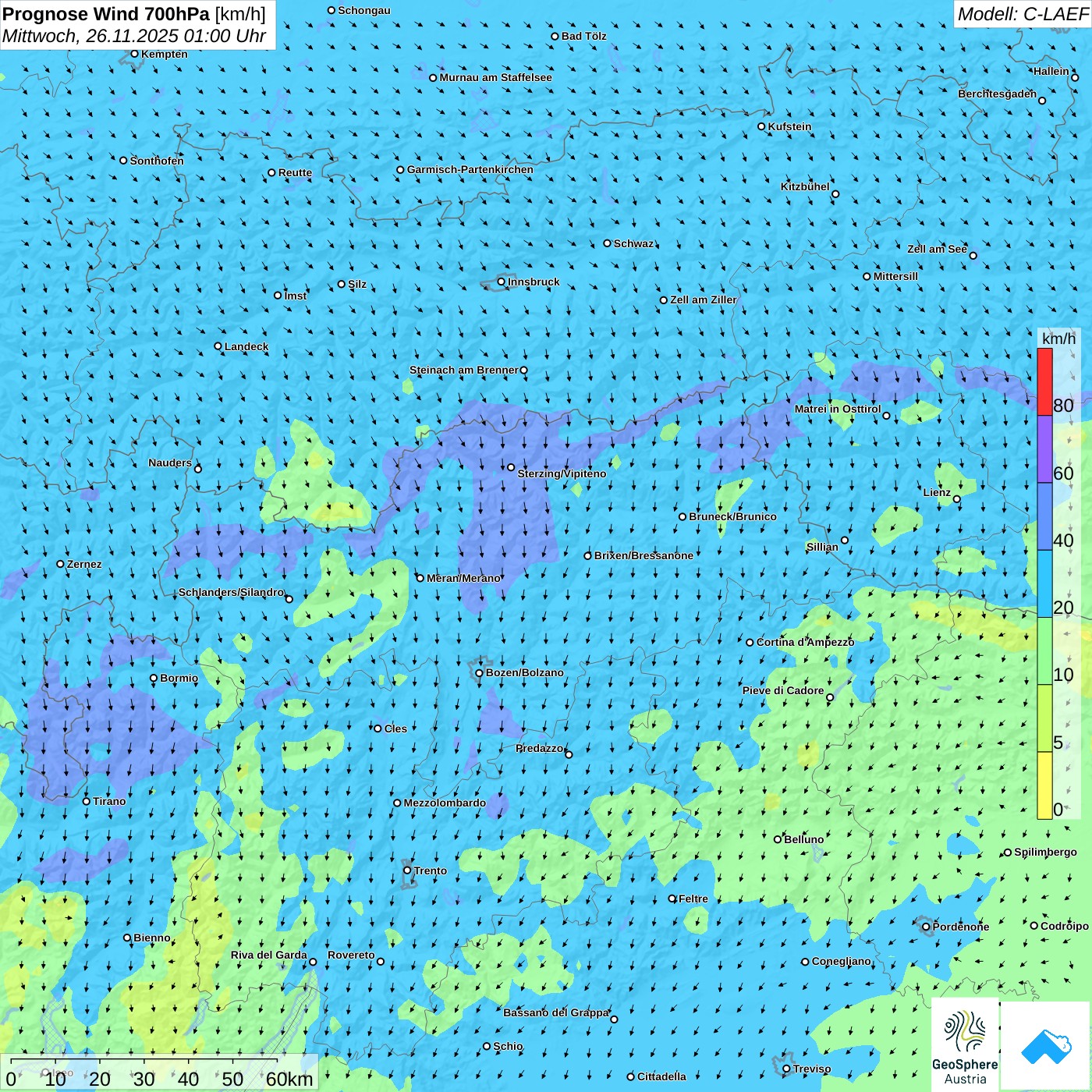Click the 'Nauders' map label
Viewport: 1092px width, 1092px height.
click(169, 463)
